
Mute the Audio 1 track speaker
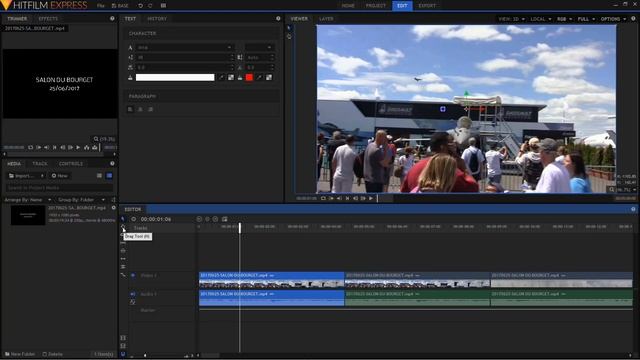click(133, 294)
